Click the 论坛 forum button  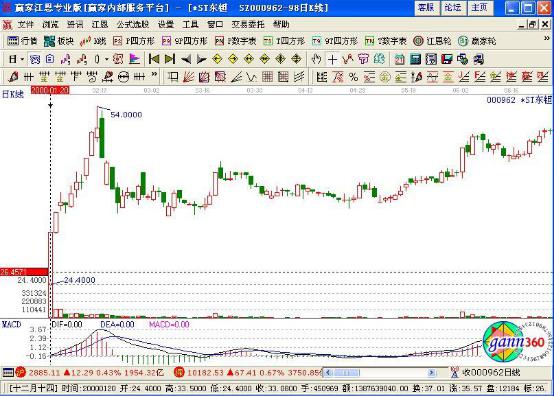coord(453,8)
